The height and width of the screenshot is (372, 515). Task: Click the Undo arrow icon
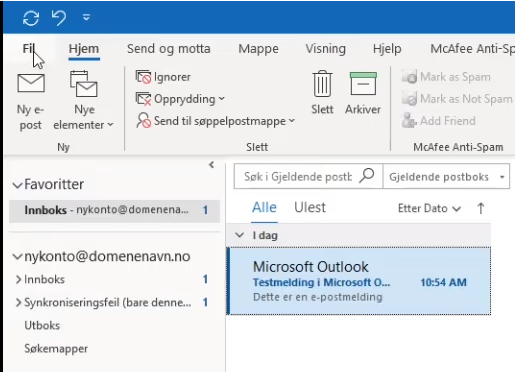click(59, 17)
